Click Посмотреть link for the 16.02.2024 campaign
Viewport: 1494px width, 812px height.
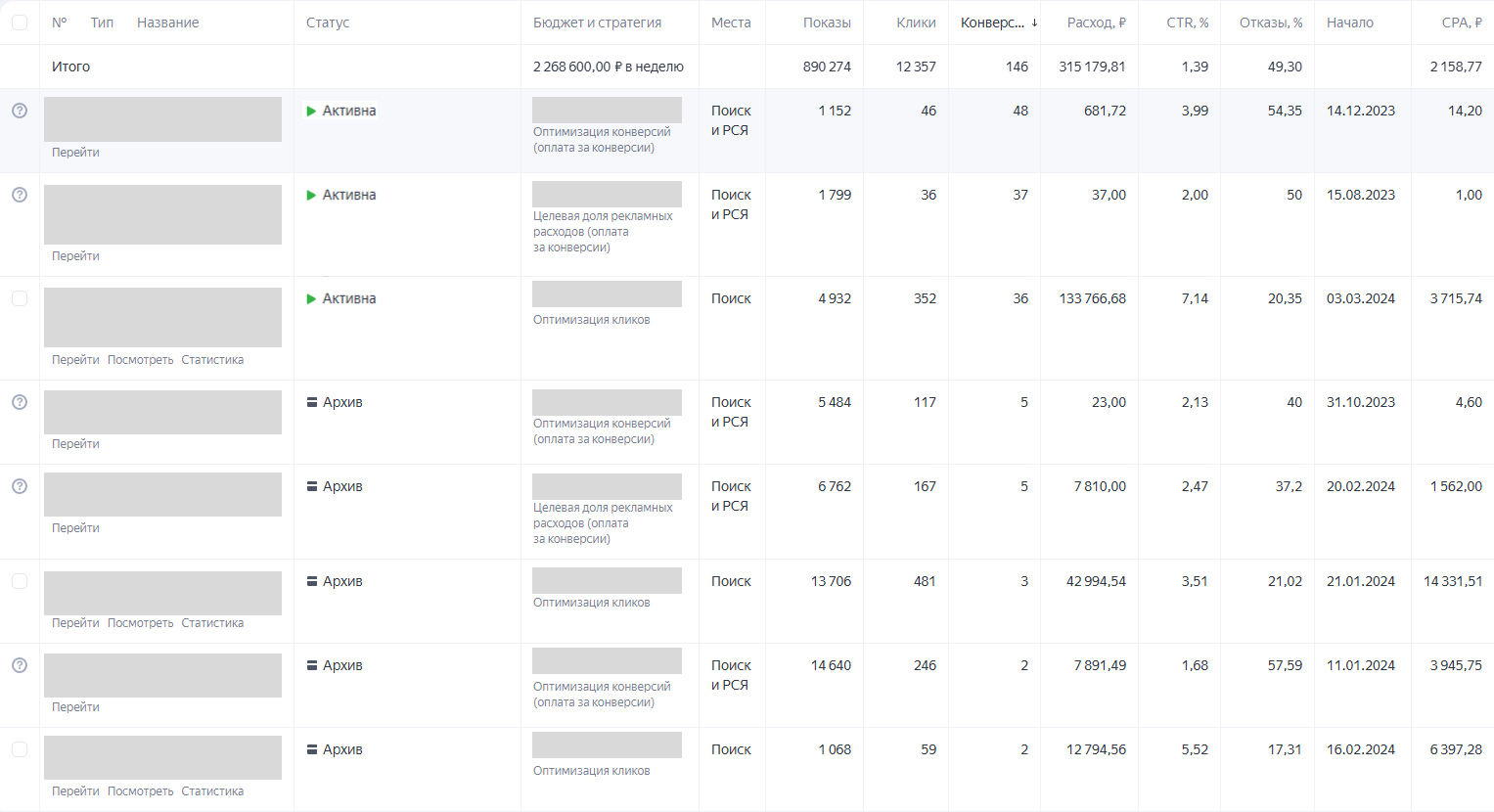(140, 791)
